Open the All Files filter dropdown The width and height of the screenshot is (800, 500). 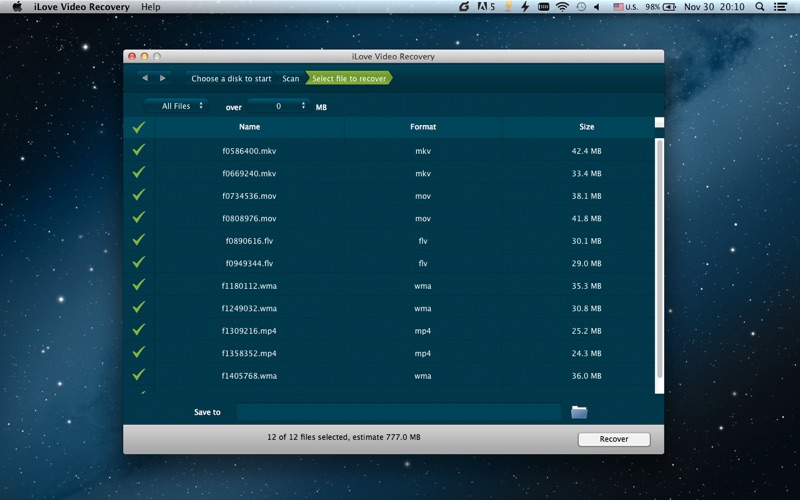pyautogui.click(x=177, y=106)
